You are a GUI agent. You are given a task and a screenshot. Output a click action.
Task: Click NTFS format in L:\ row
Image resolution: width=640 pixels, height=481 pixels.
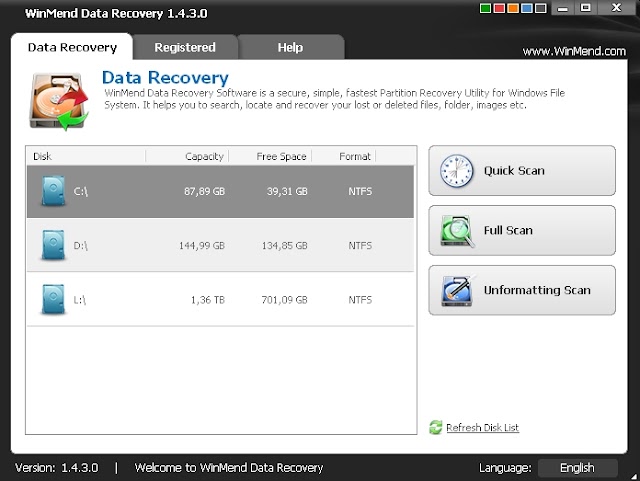tap(360, 300)
